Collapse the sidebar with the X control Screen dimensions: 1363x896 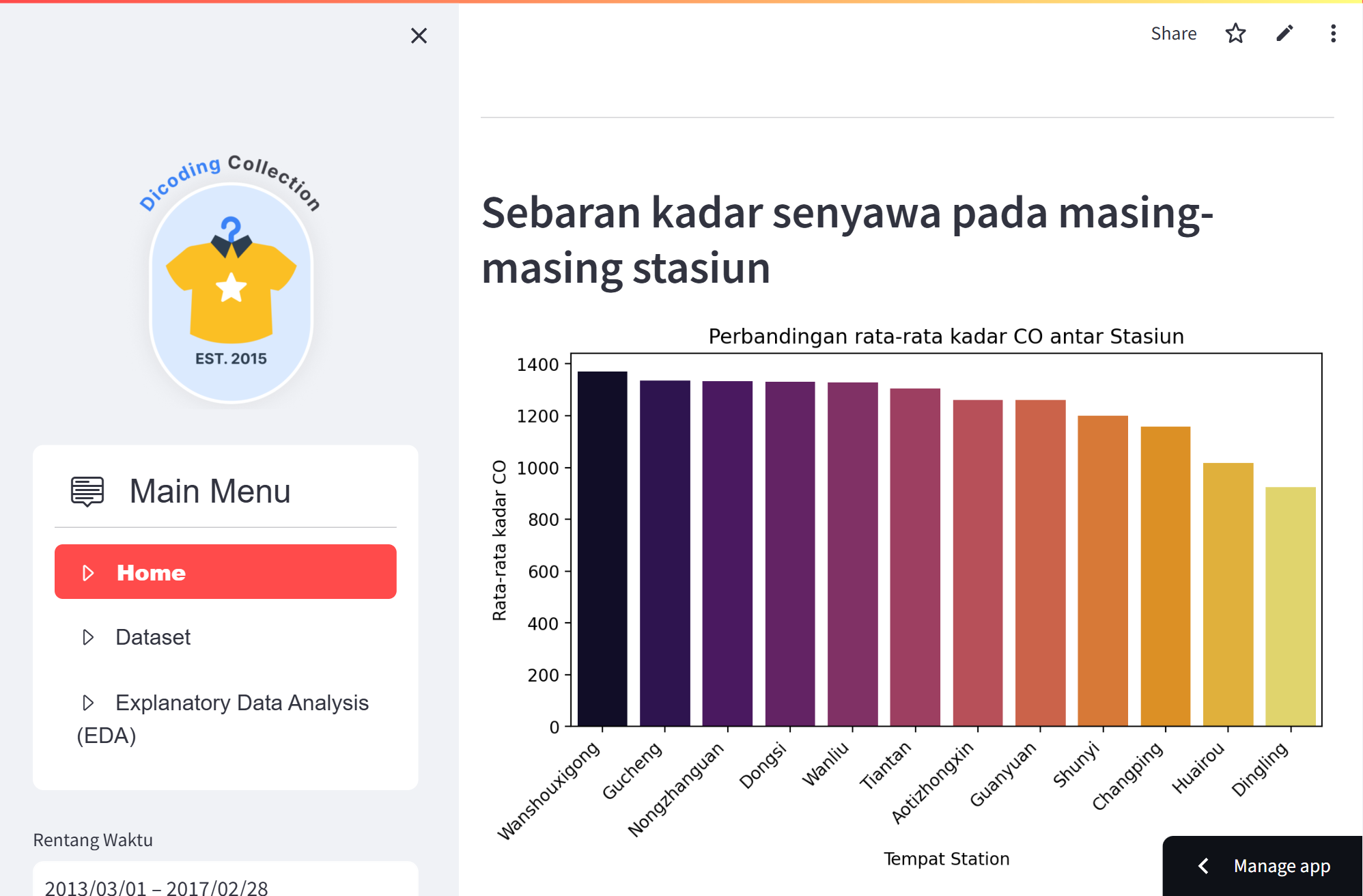coord(419,36)
